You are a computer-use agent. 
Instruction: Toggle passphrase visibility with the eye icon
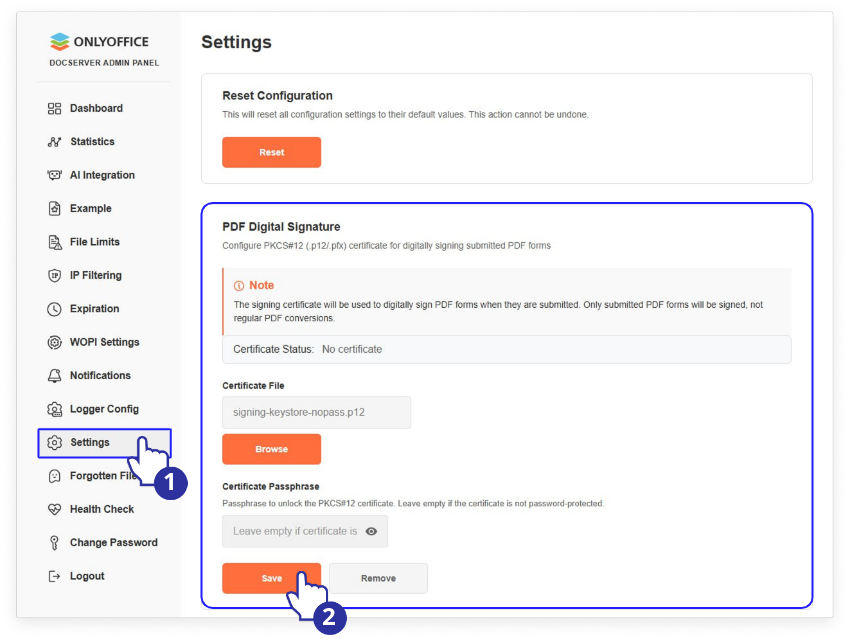click(x=371, y=532)
